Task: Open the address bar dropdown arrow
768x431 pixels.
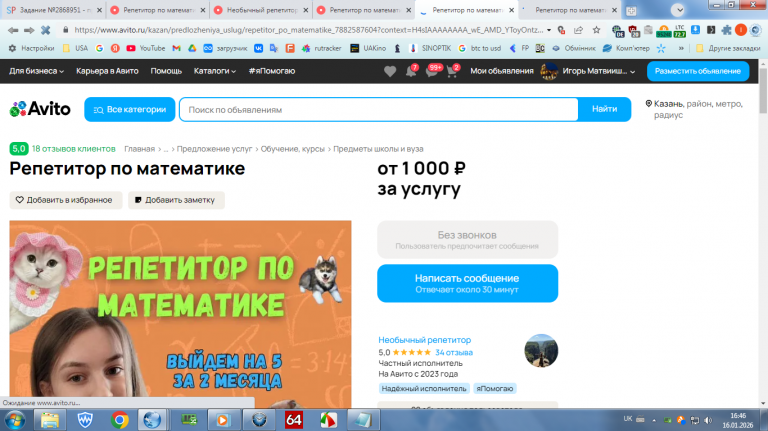Action: (549, 30)
